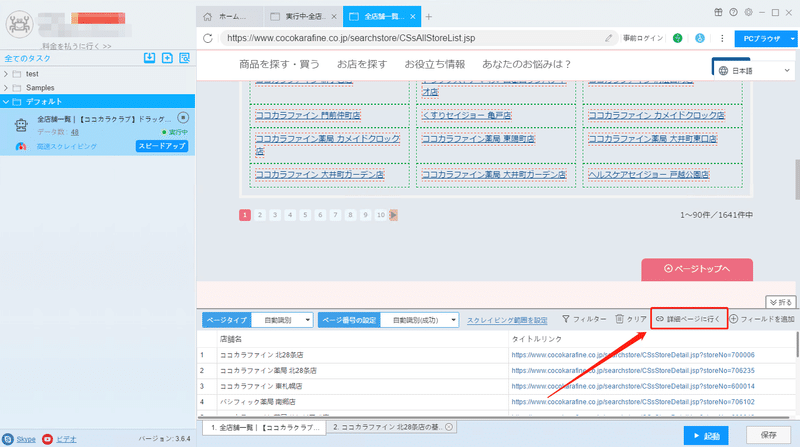The width and height of the screenshot is (800, 447).
Task: Click フィールドを追加 button
Action: (x=762, y=319)
